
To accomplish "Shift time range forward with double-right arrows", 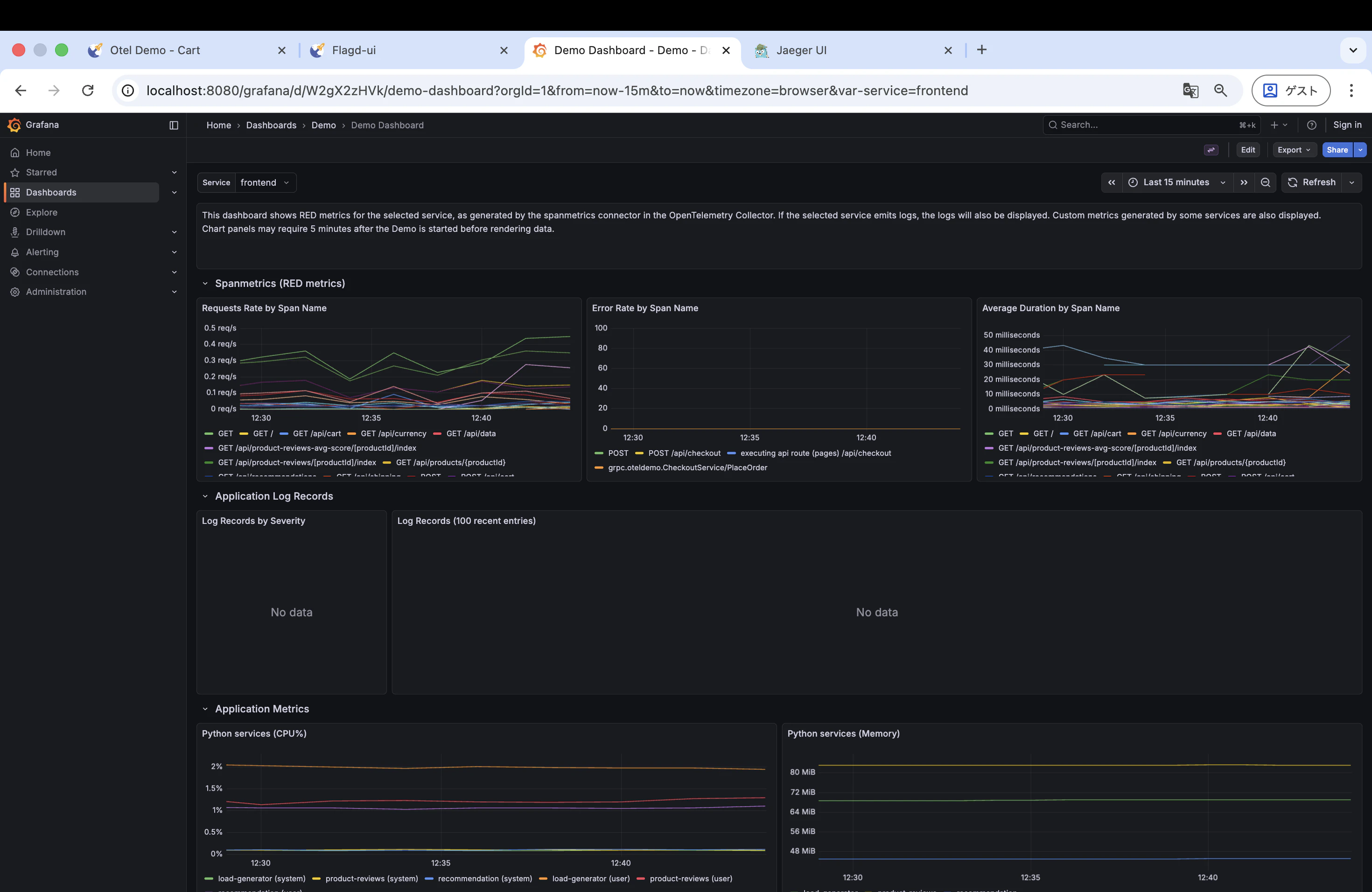I will coord(1244,182).
